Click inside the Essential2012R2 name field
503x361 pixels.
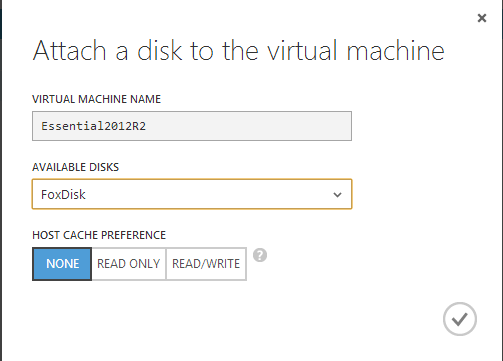pyautogui.click(x=192, y=126)
